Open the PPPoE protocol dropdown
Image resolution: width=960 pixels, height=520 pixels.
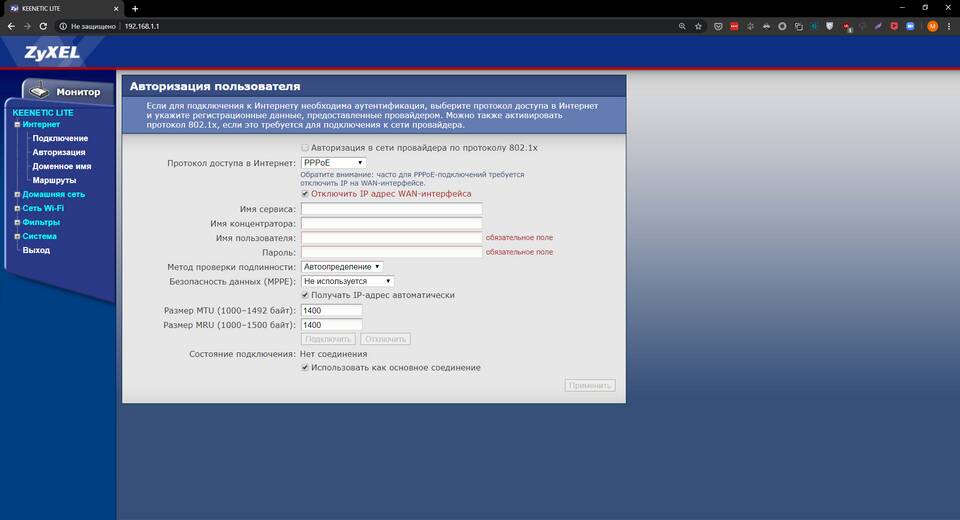tap(333, 162)
